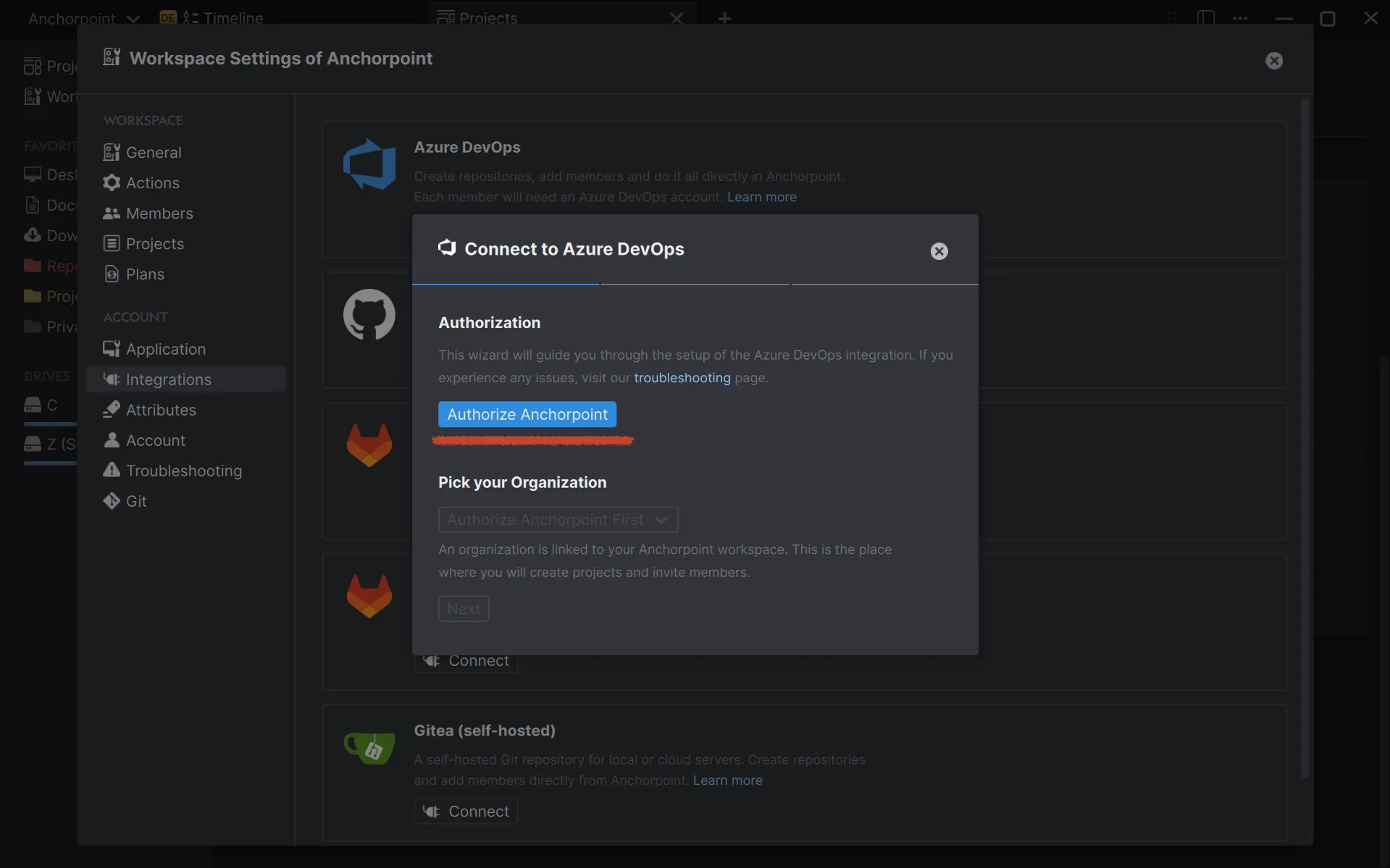Click the Z drive in the background sidebar
Viewport: 1390px width, 868px height.
[x=49, y=444]
